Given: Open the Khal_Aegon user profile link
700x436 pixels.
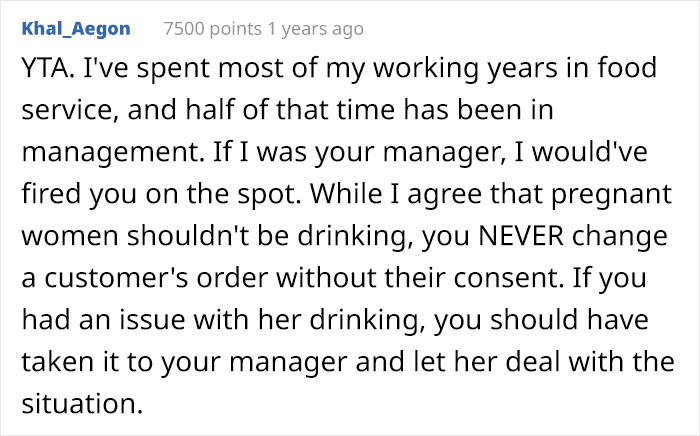Looking at the screenshot, I should [76, 29].
